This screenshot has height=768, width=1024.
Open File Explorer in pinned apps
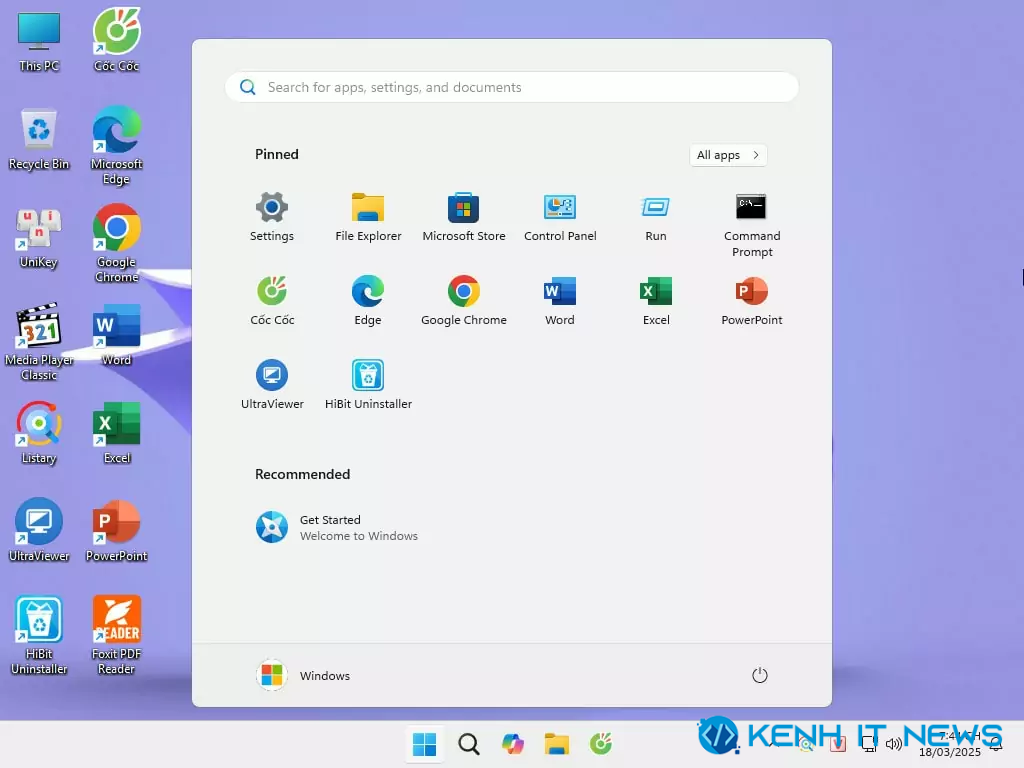pyautogui.click(x=368, y=217)
